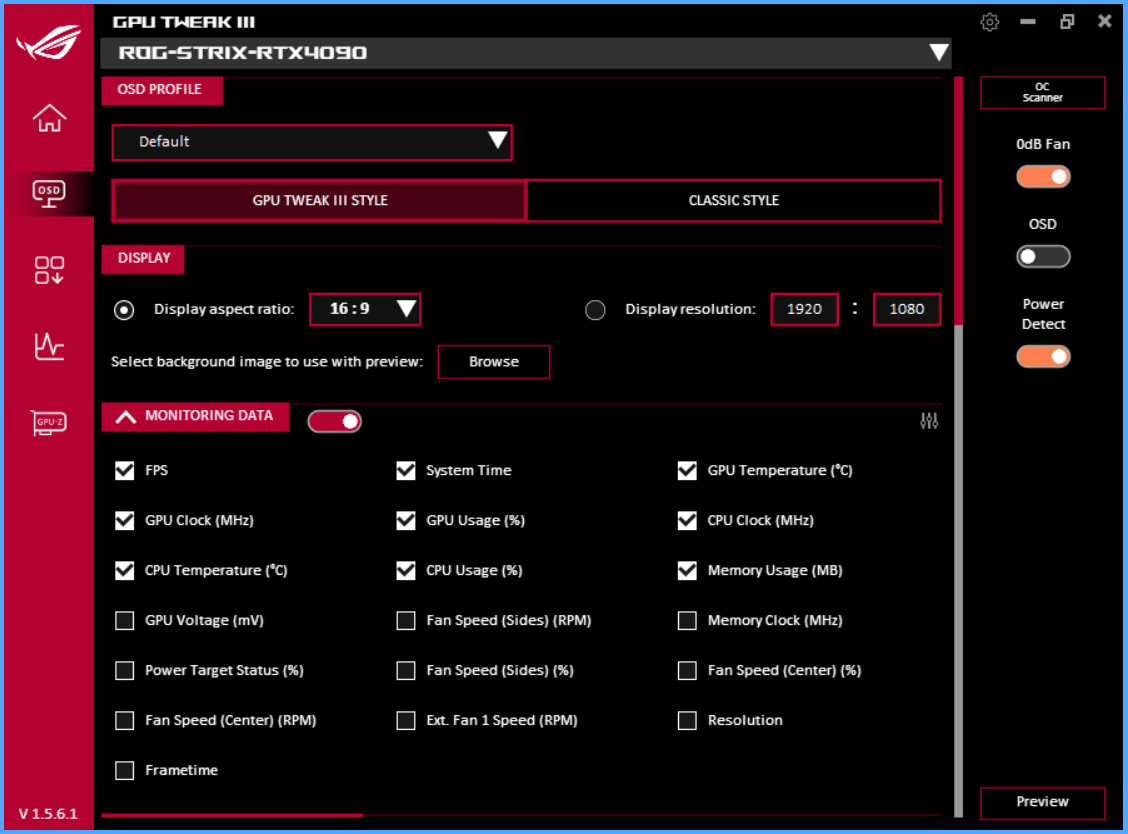Open the 16:9 aspect ratio dropdown
1128x834 pixels.
click(x=365, y=309)
